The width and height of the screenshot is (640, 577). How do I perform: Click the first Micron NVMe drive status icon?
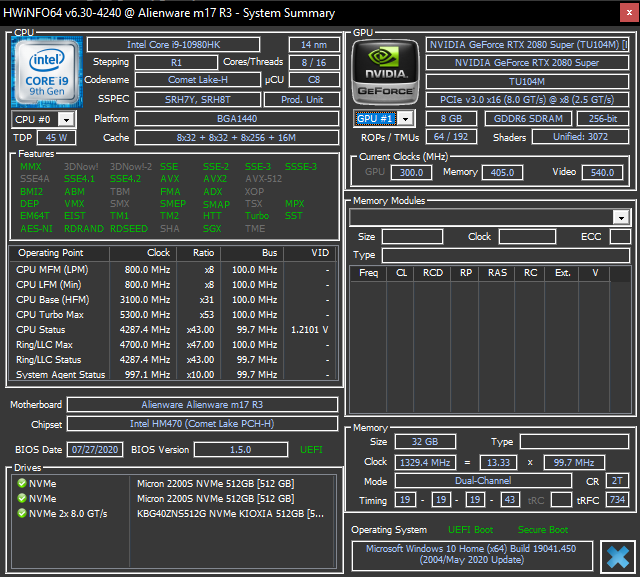click(x=21, y=483)
